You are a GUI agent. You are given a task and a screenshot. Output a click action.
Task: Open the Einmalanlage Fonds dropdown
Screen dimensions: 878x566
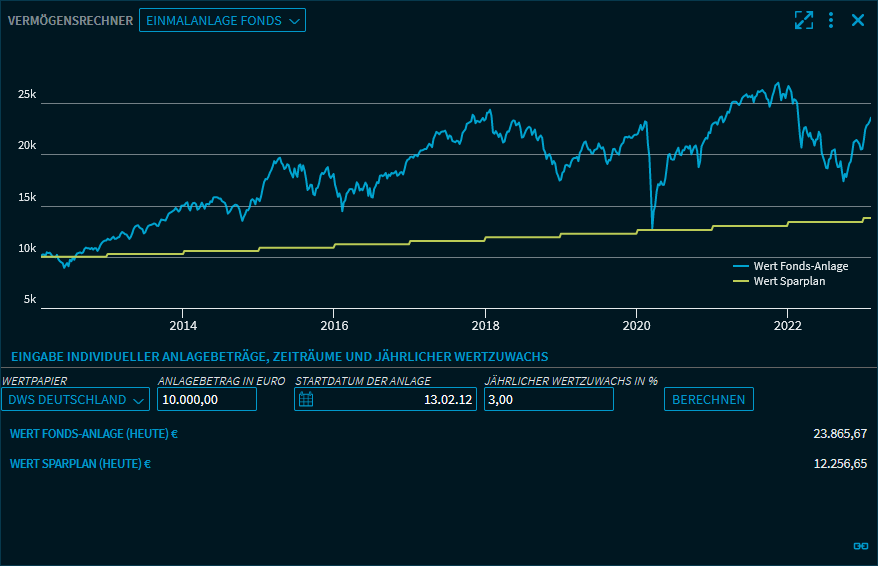[222, 20]
